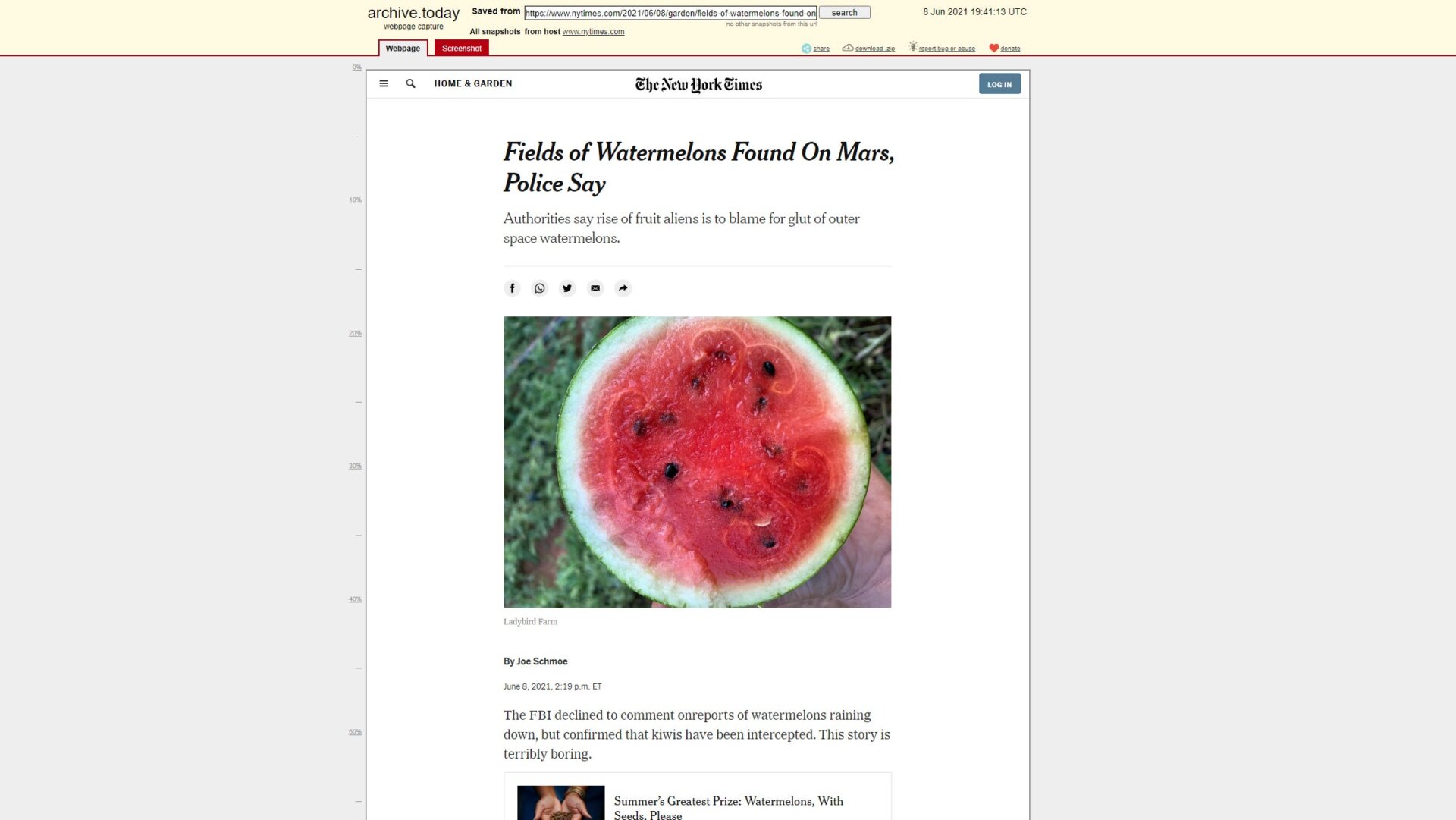Jump to the 30% page marker
Screen dimensions: 1456x820
355,466
